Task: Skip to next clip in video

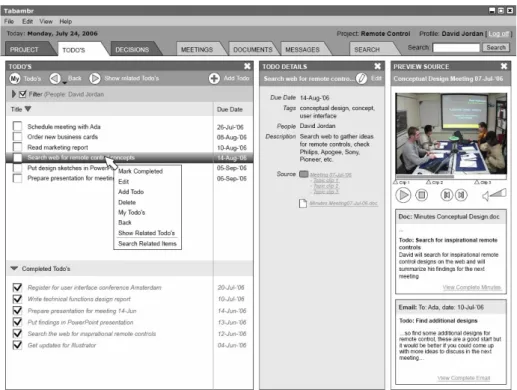Action: pyautogui.click(x=461, y=195)
